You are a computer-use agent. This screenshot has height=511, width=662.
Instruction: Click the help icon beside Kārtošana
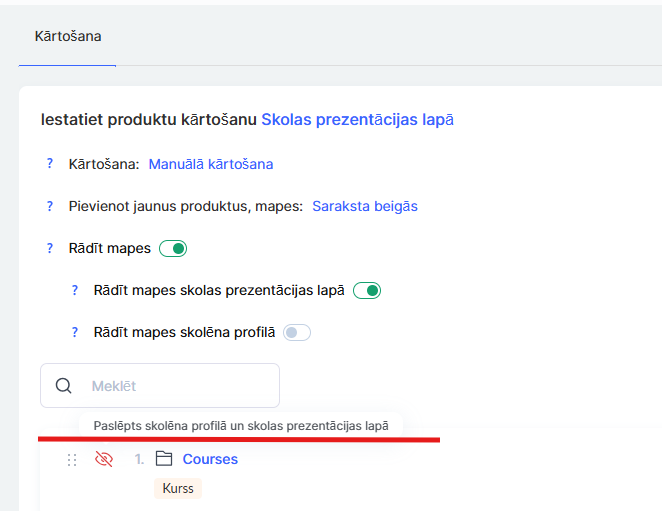click(x=50, y=164)
